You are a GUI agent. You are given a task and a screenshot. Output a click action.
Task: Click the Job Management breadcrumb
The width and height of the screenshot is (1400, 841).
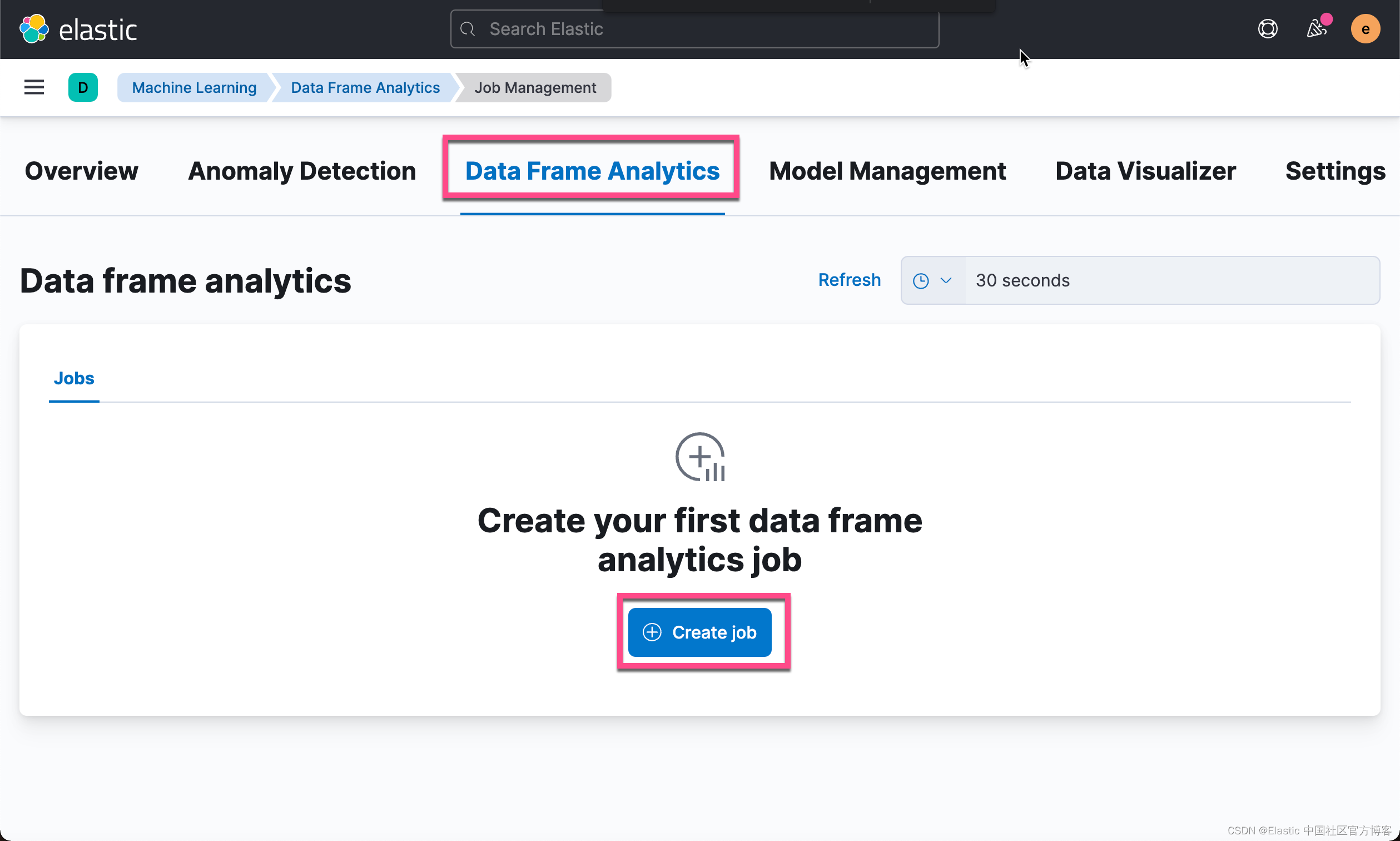pos(535,87)
